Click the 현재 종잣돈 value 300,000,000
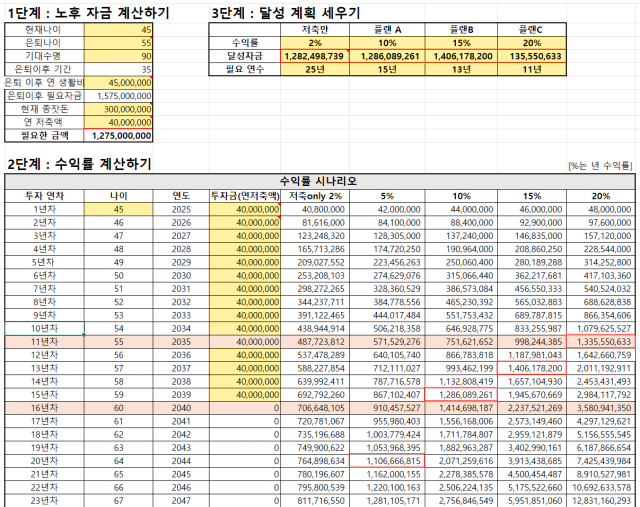Screen dimensions: 640x507 [118, 109]
